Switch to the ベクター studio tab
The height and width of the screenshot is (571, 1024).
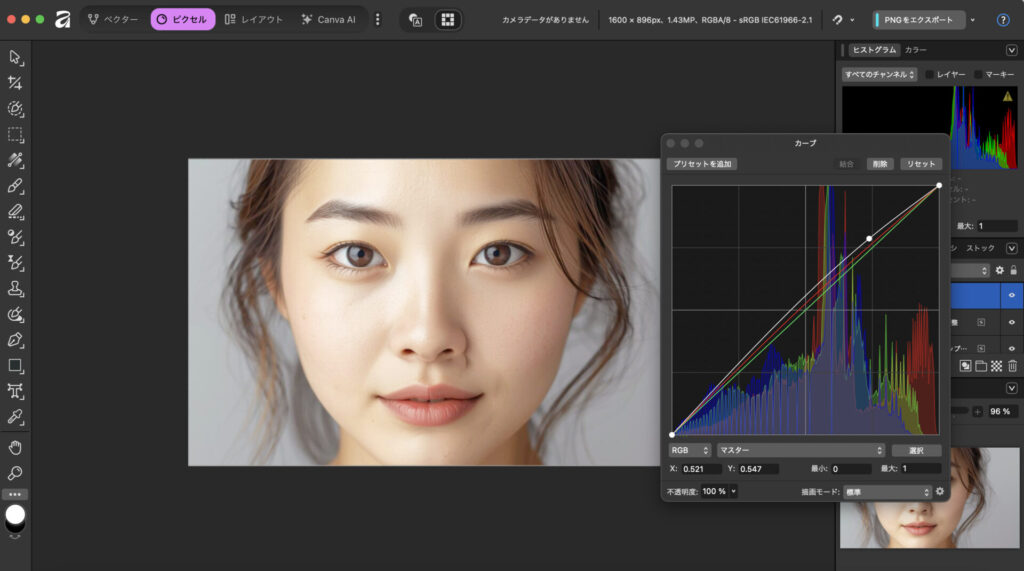pyautogui.click(x=112, y=19)
